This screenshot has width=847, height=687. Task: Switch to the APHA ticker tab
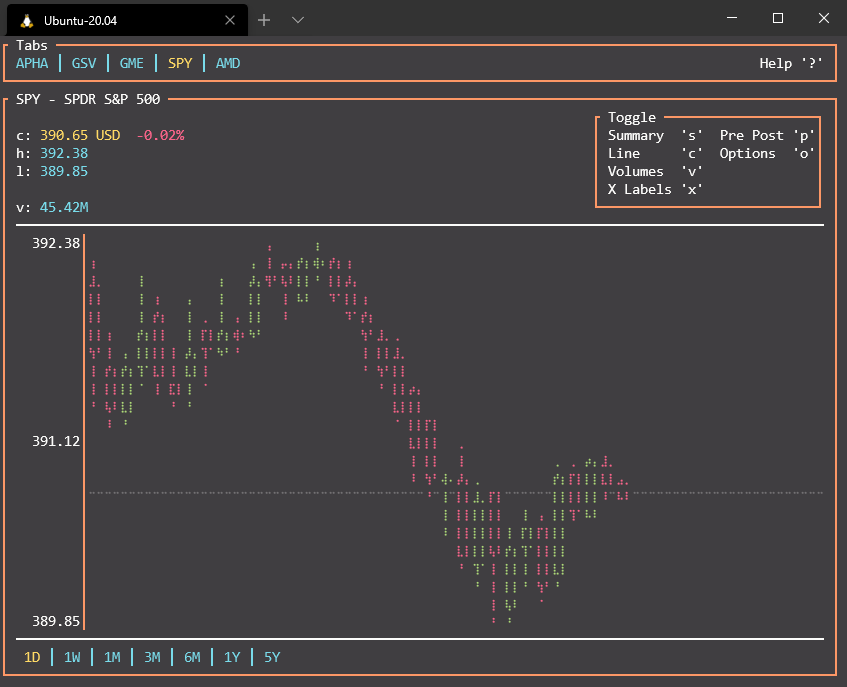(x=32, y=63)
